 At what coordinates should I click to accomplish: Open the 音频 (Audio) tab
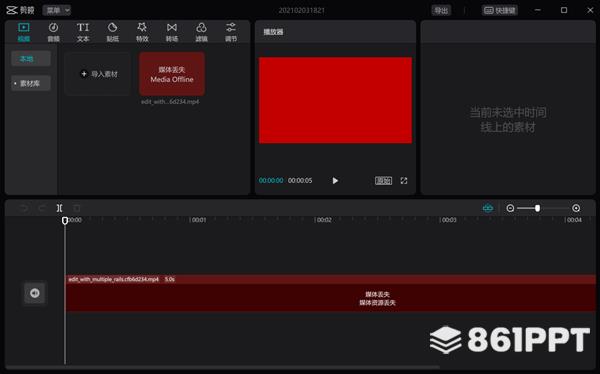point(53,32)
